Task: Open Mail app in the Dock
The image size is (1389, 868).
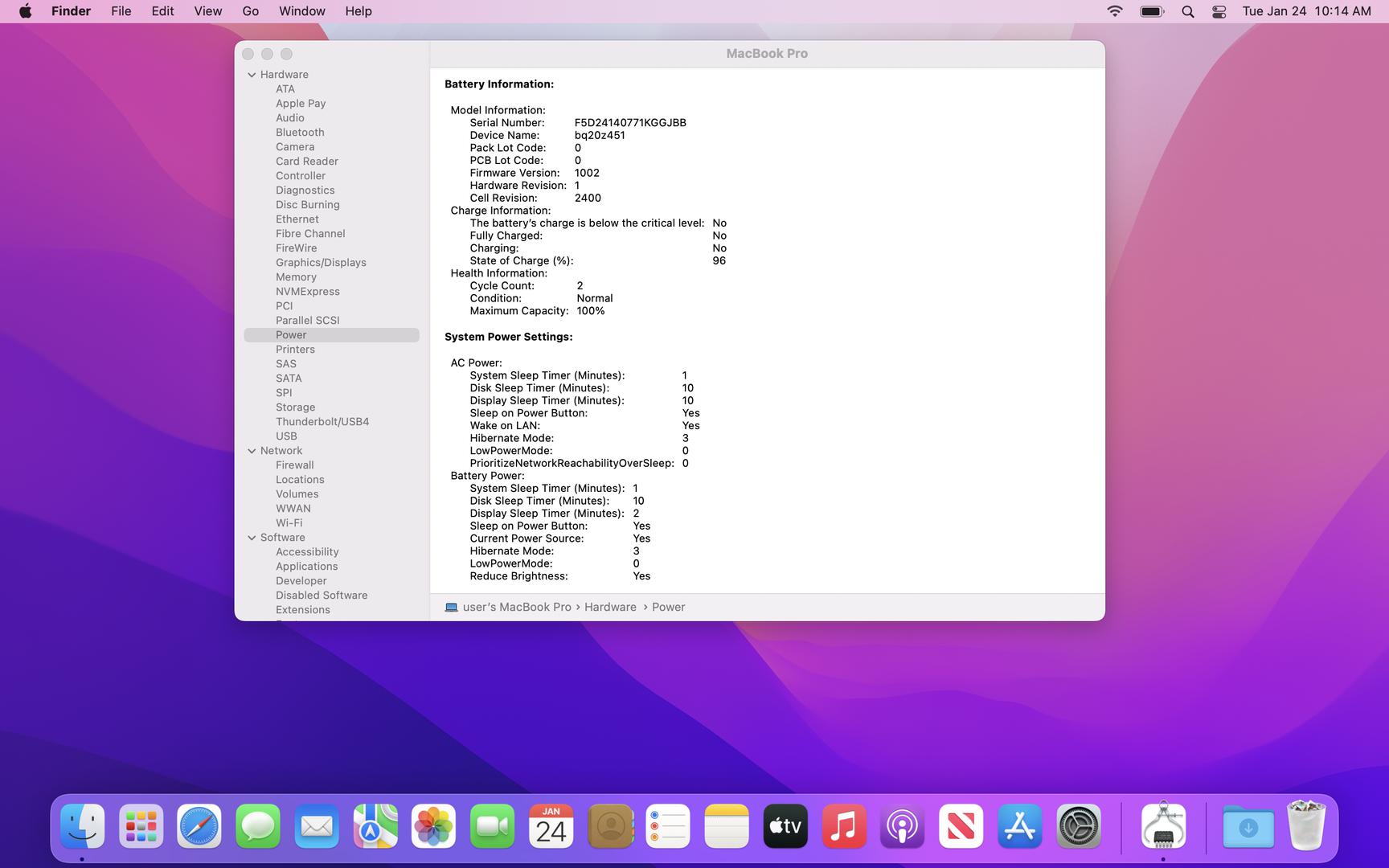Action: coord(317,826)
